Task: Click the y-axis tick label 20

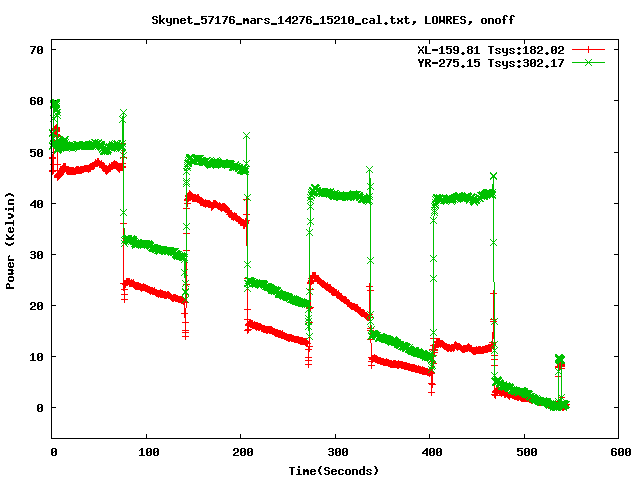Action: (36, 306)
